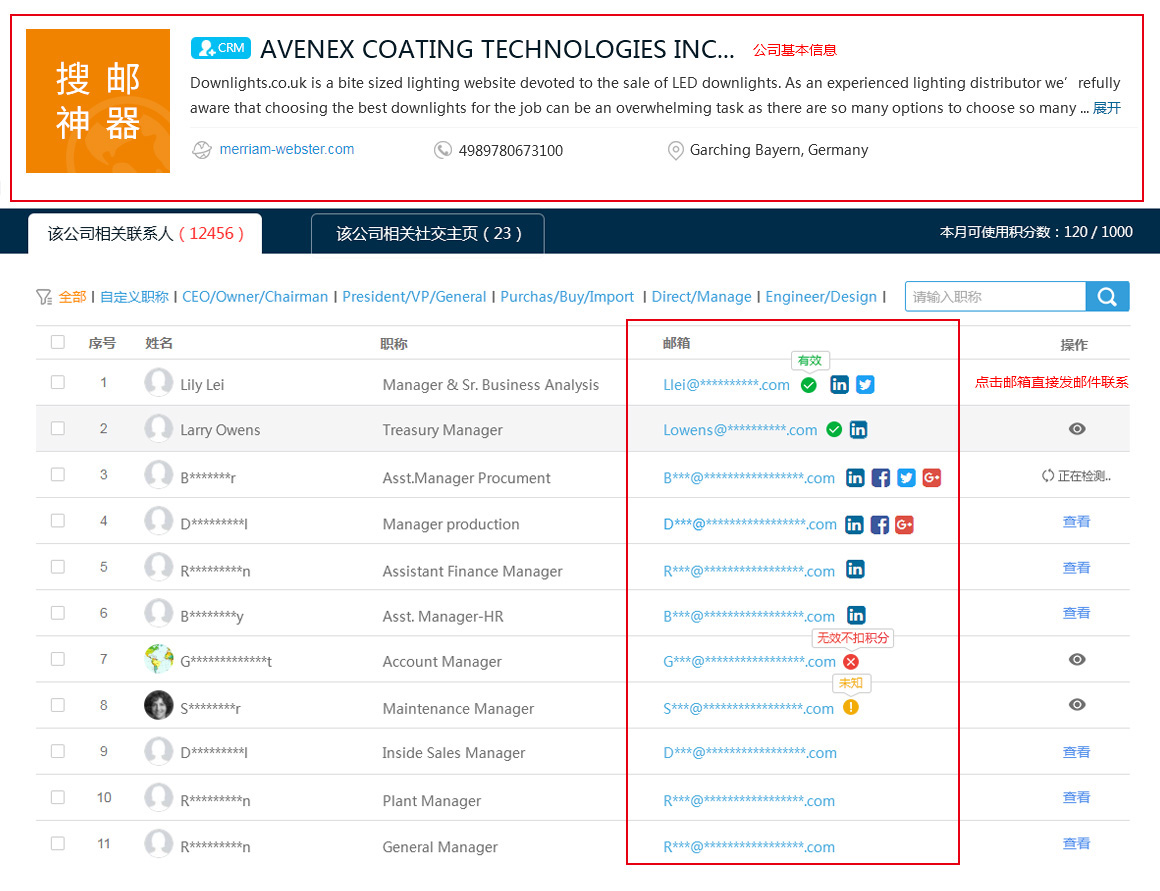Click the search magnifier button
The image size is (1160, 891).
coord(1107,297)
